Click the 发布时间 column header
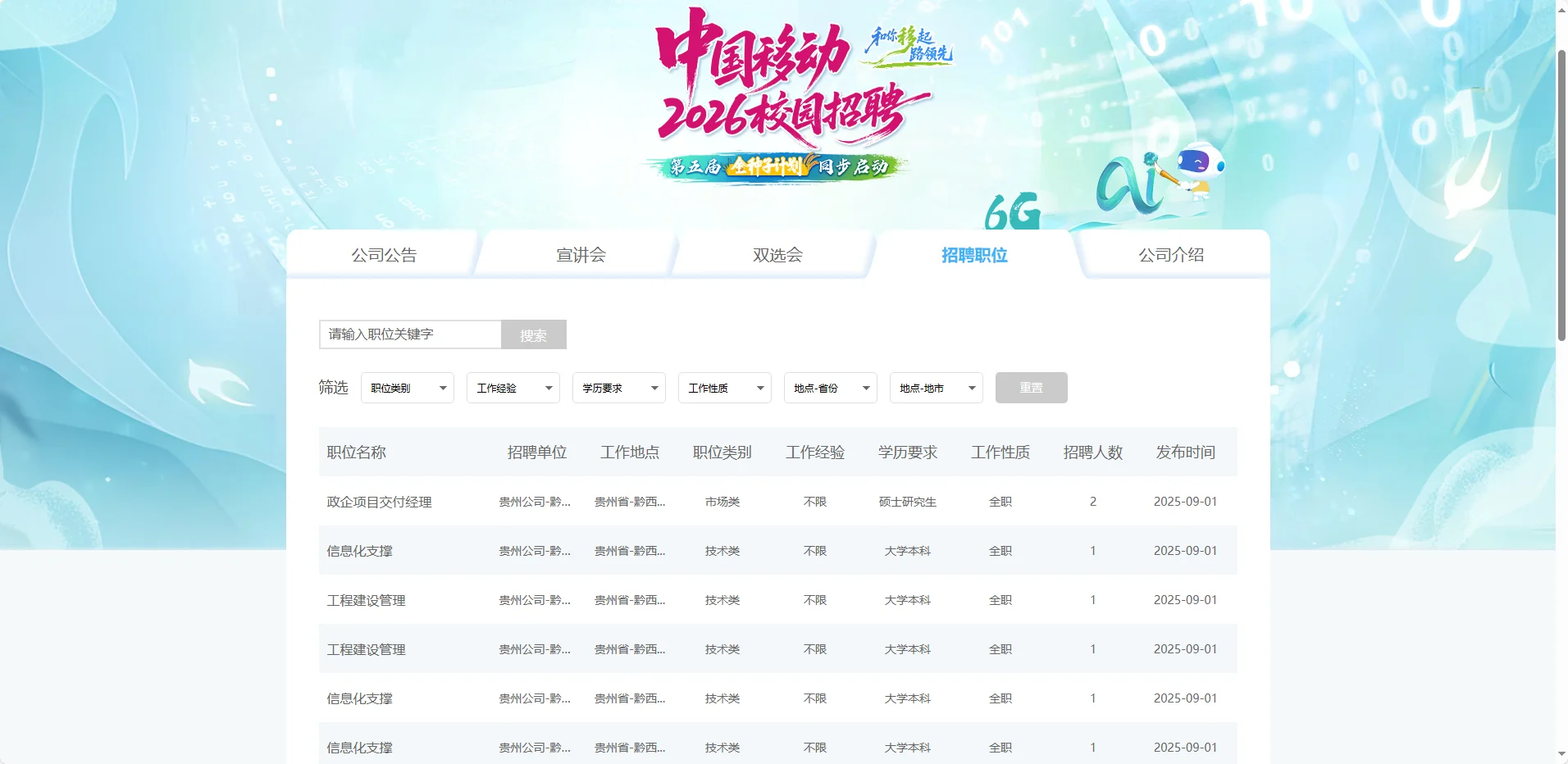 point(1186,452)
